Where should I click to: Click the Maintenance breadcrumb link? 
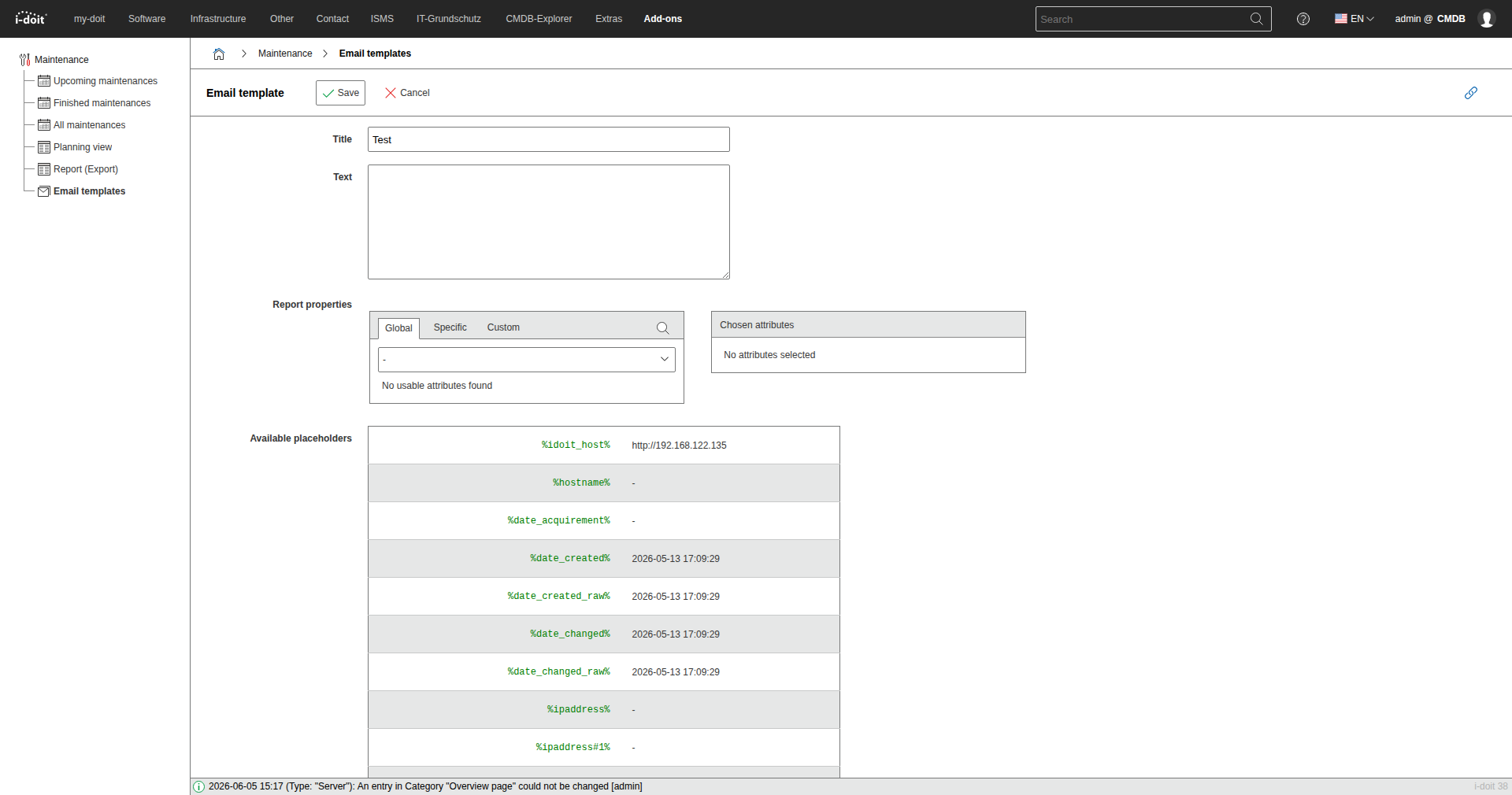(x=285, y=54)
